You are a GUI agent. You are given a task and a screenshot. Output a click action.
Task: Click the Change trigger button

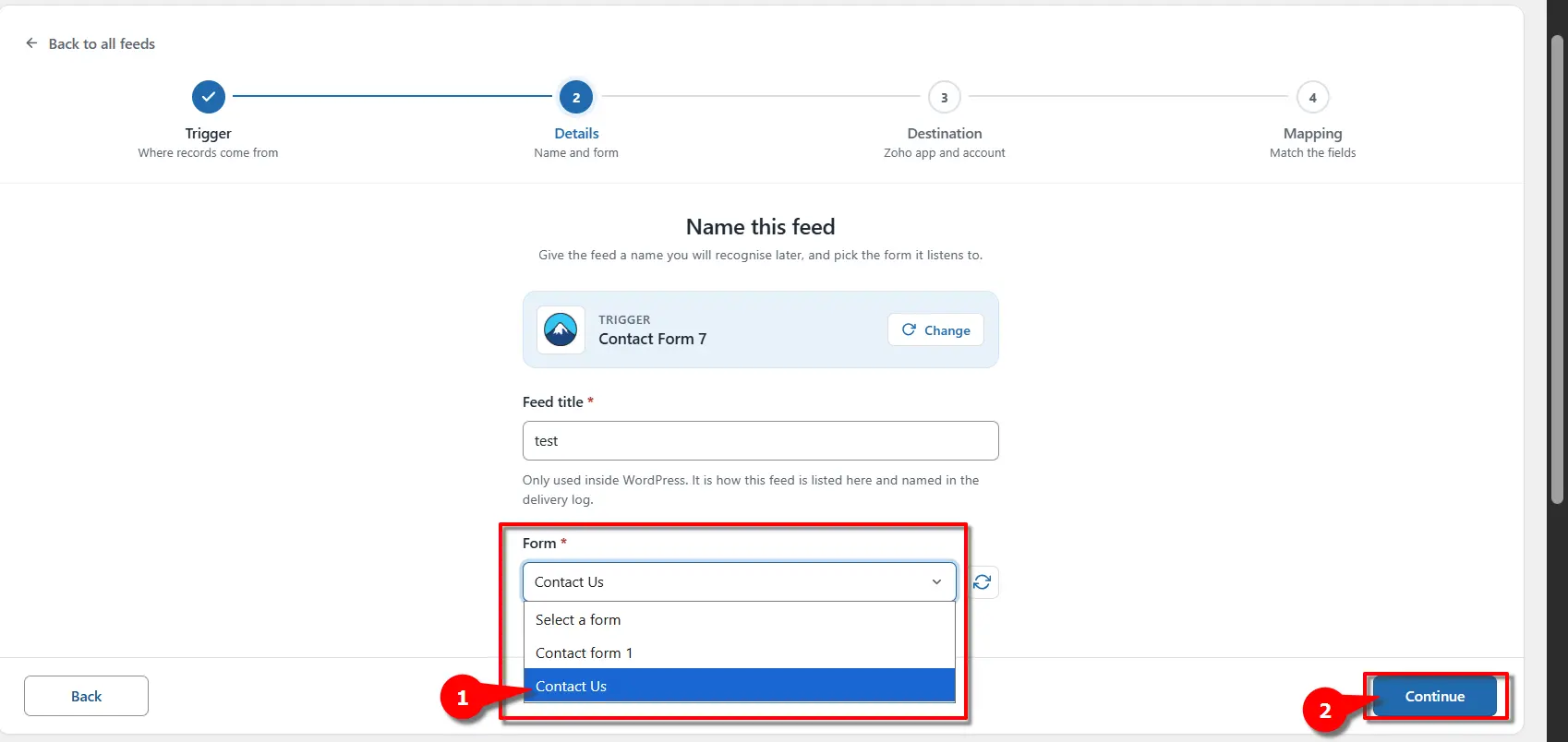tap(935, 329)
